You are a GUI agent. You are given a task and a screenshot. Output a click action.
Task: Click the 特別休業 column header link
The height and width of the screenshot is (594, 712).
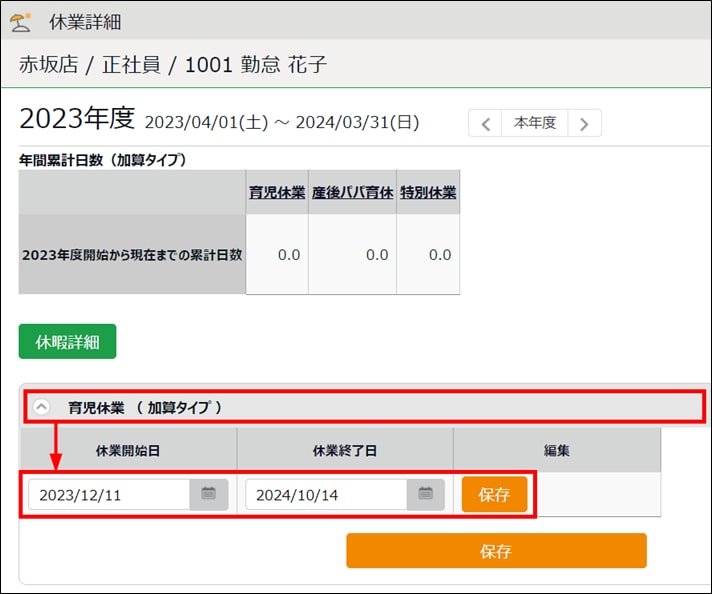[x=427, y=192]
